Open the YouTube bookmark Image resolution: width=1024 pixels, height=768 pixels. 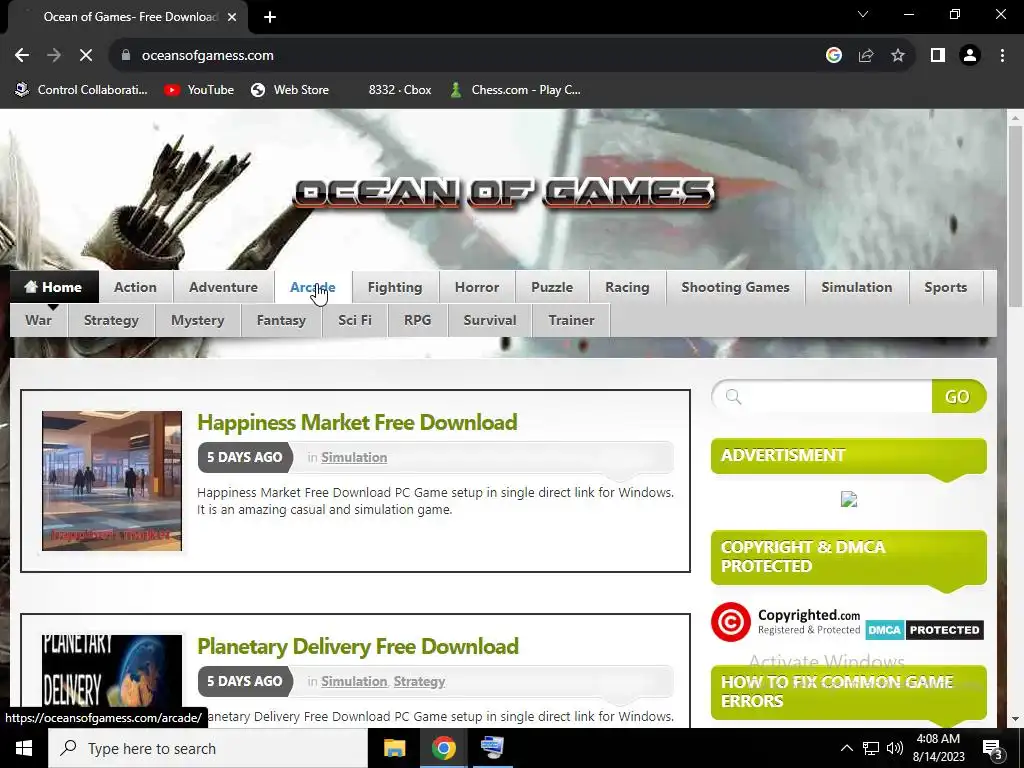[199, 90]
